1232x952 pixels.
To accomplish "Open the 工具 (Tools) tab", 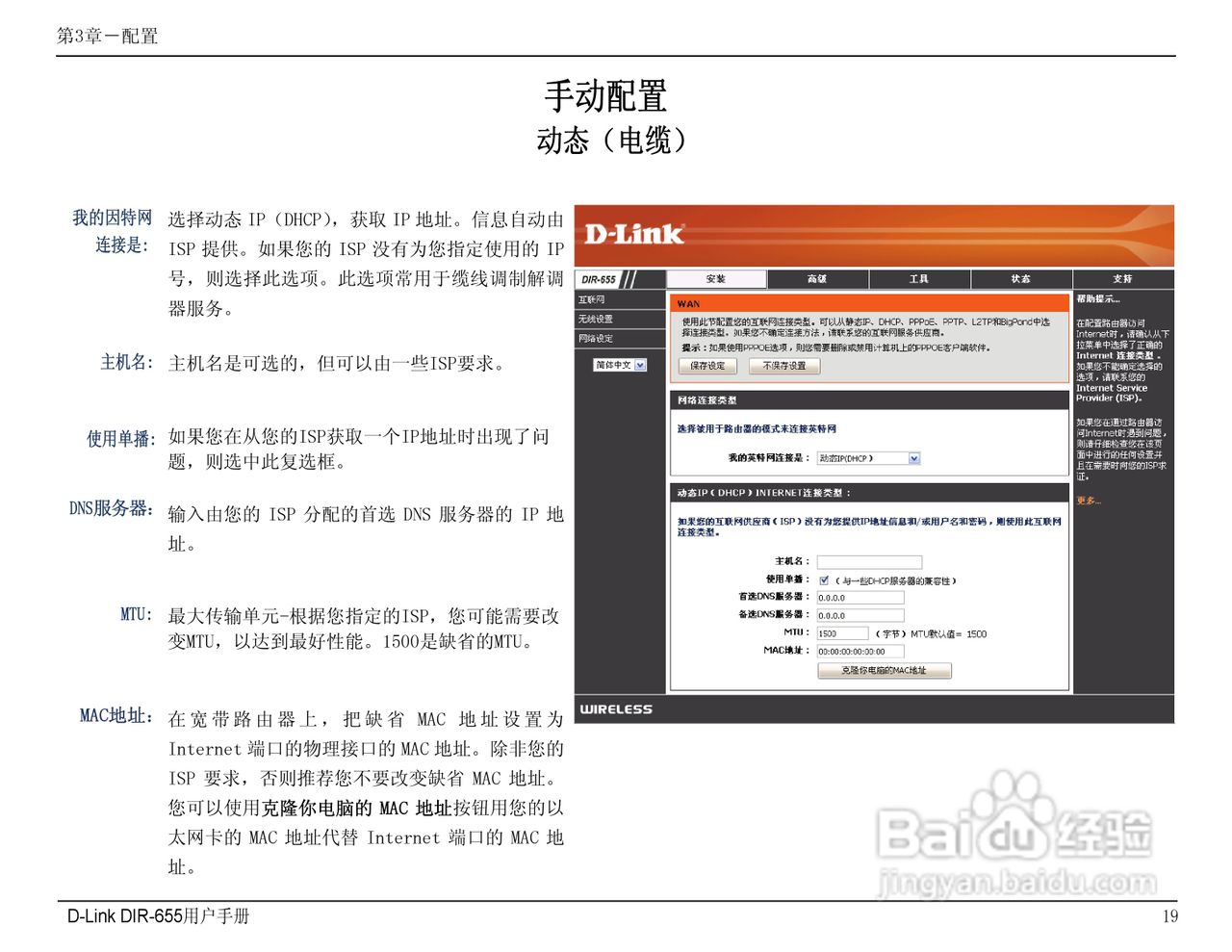I will click(x=919, y=279).
